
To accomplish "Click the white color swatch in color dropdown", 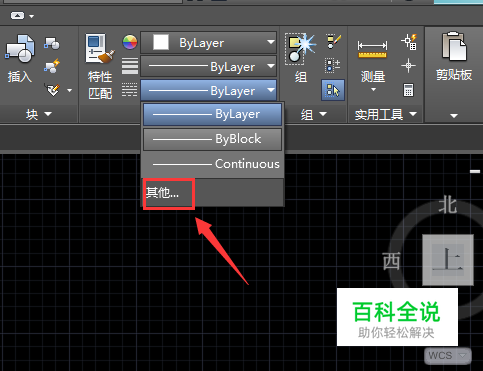I will click(x=161, y=42).
